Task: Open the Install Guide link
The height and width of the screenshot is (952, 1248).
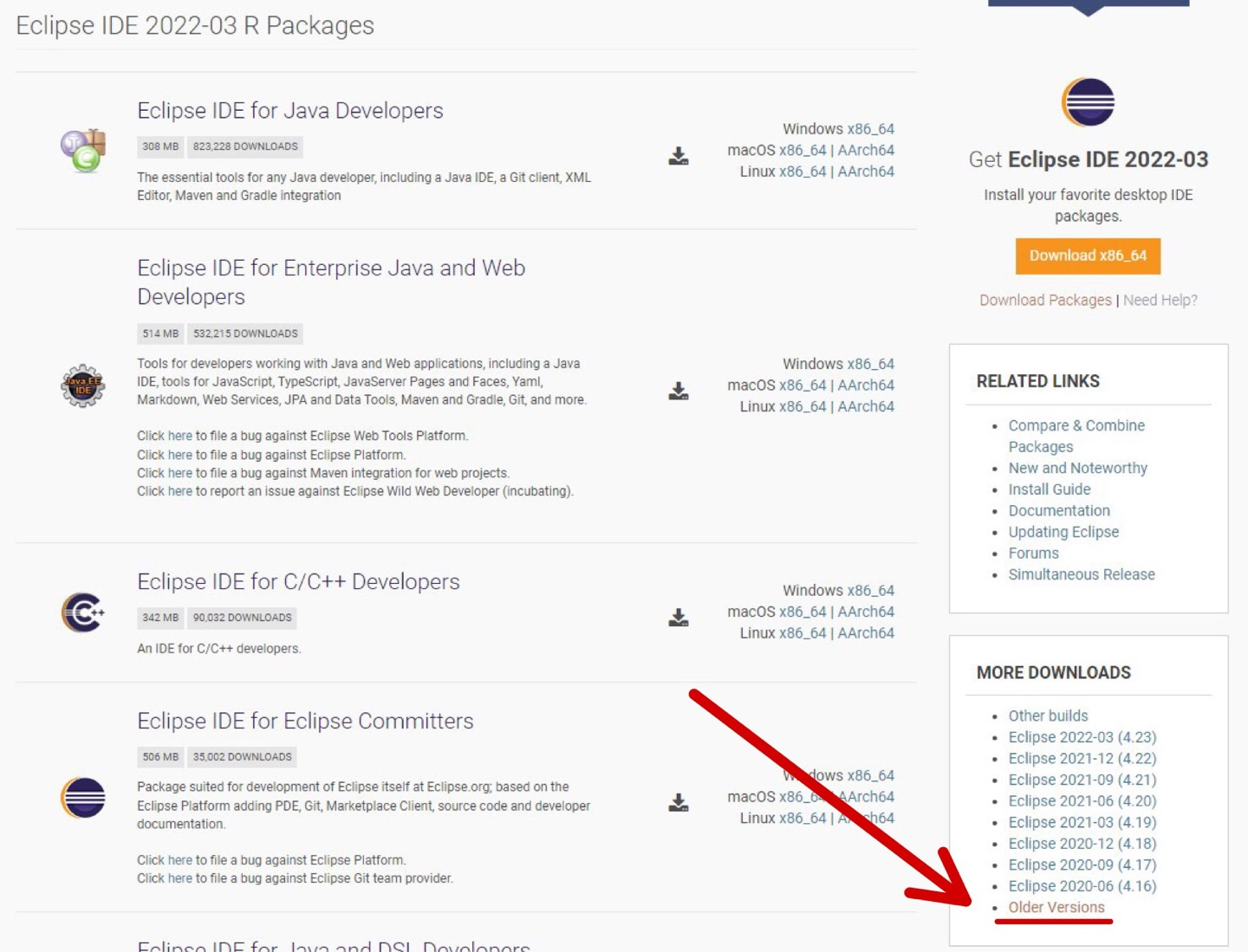Action: tap(1050, 489)
